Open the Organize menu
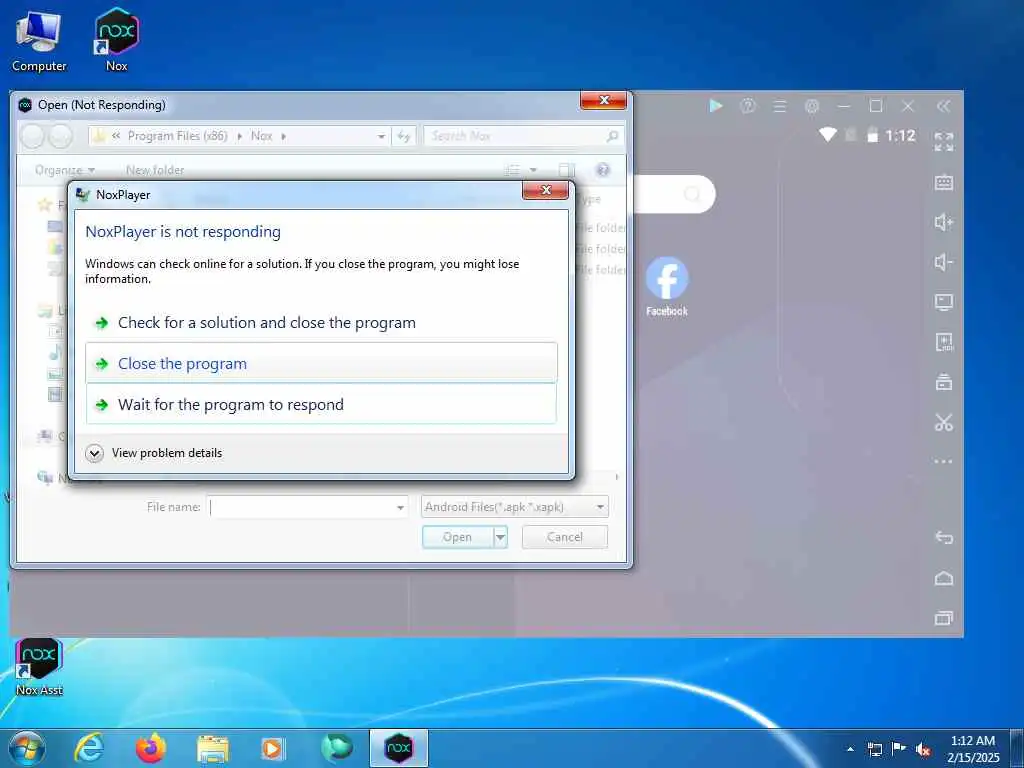 pyautogui.click(x=65, y=170)
